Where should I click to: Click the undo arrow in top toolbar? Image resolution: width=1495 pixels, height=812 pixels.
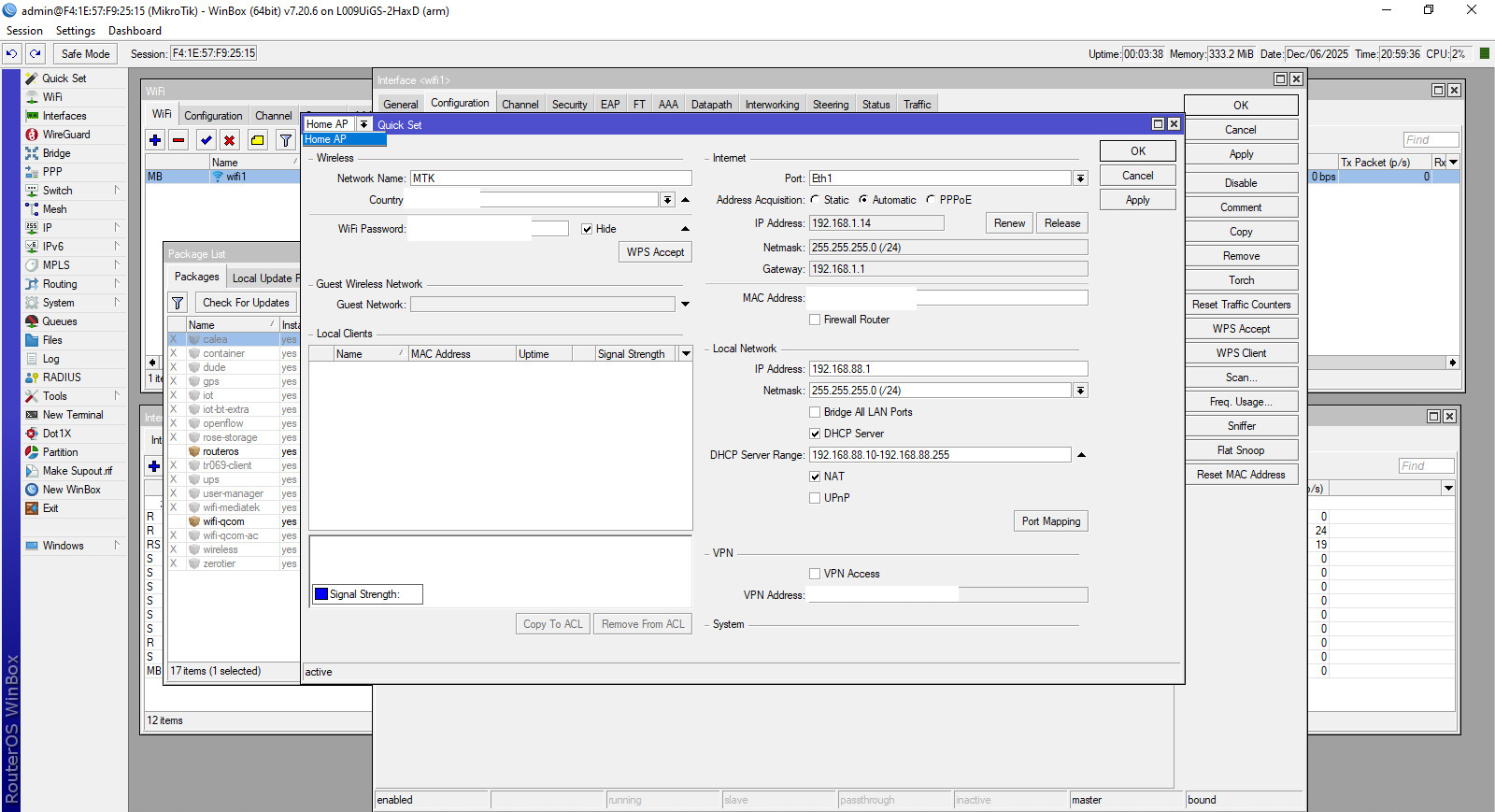[x=11, y=54]
